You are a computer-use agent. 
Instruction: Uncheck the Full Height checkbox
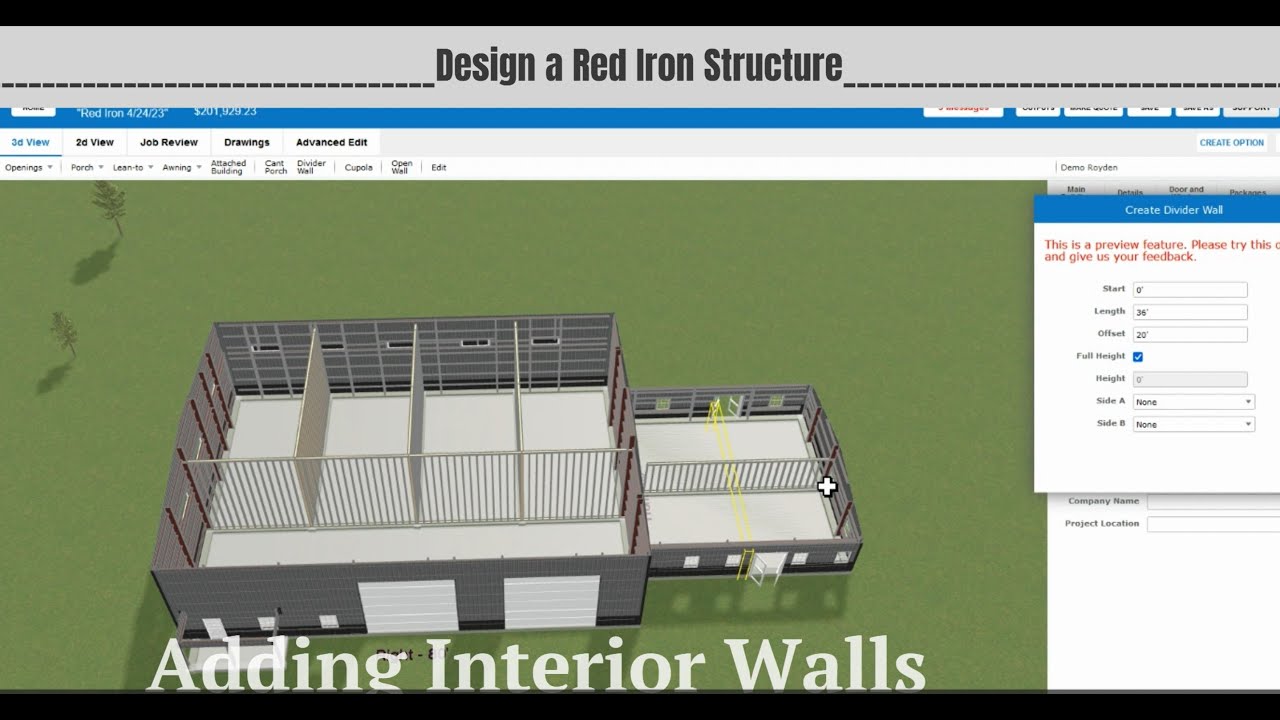coord(1138,357)
